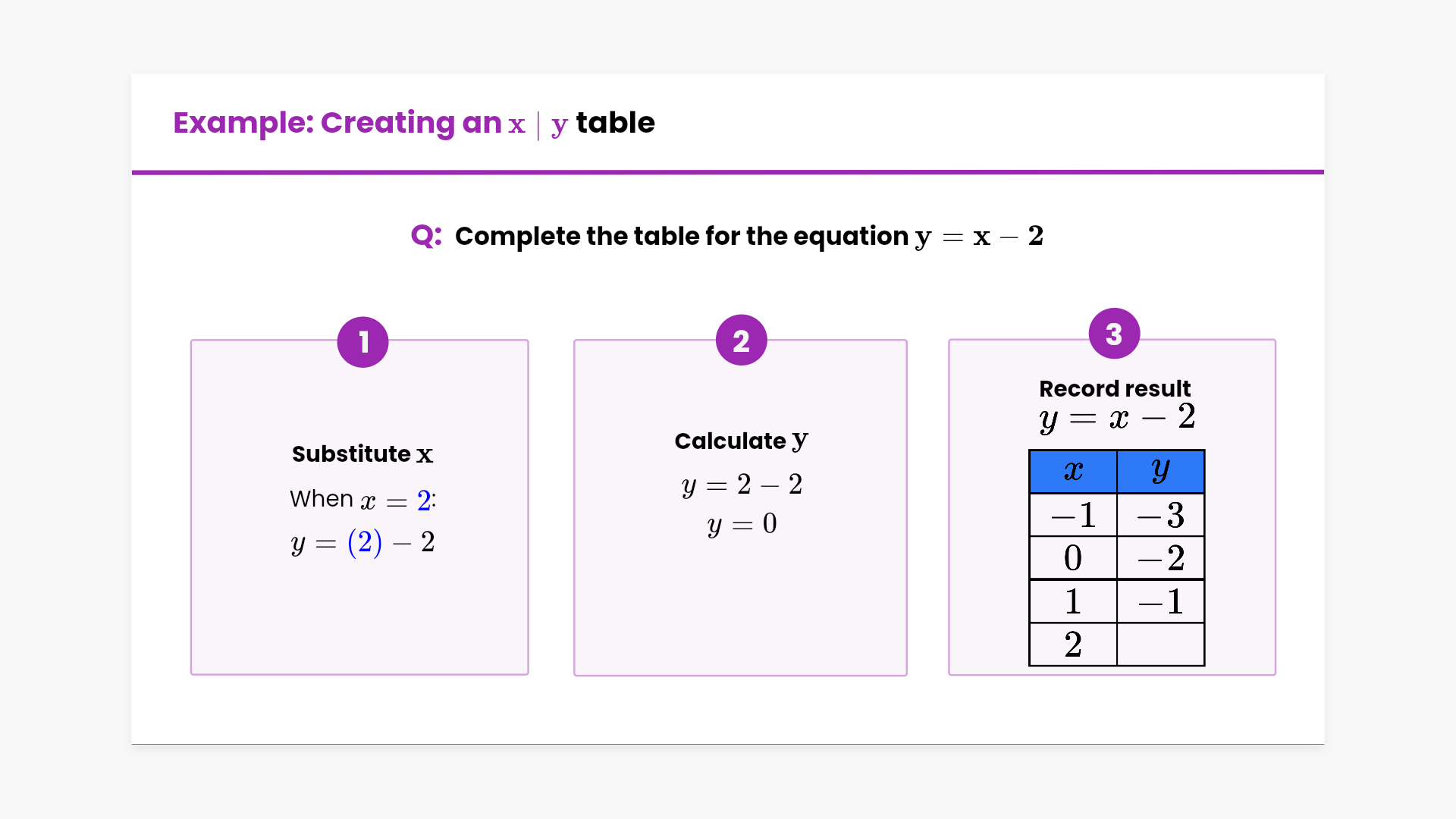Click the Record result heading
The width and height of the screenshot is (1456, 819).
pos(1114,388)
